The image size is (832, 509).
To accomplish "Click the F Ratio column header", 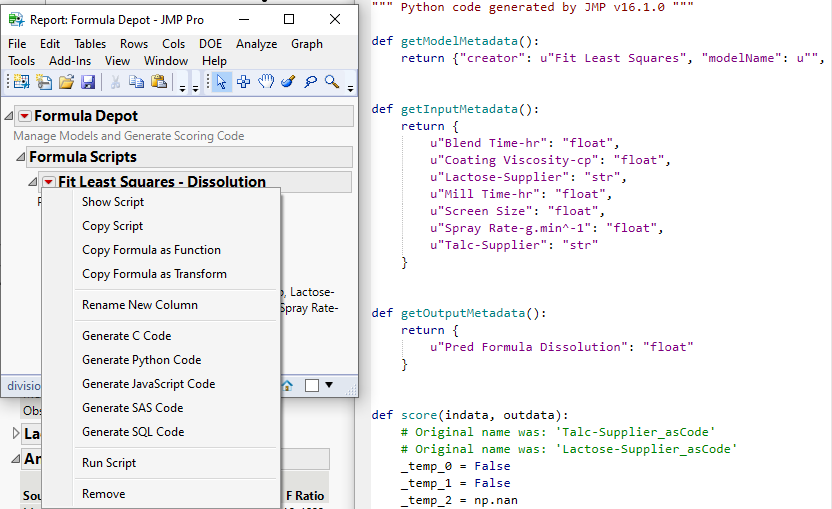I will tap(305, 495).
